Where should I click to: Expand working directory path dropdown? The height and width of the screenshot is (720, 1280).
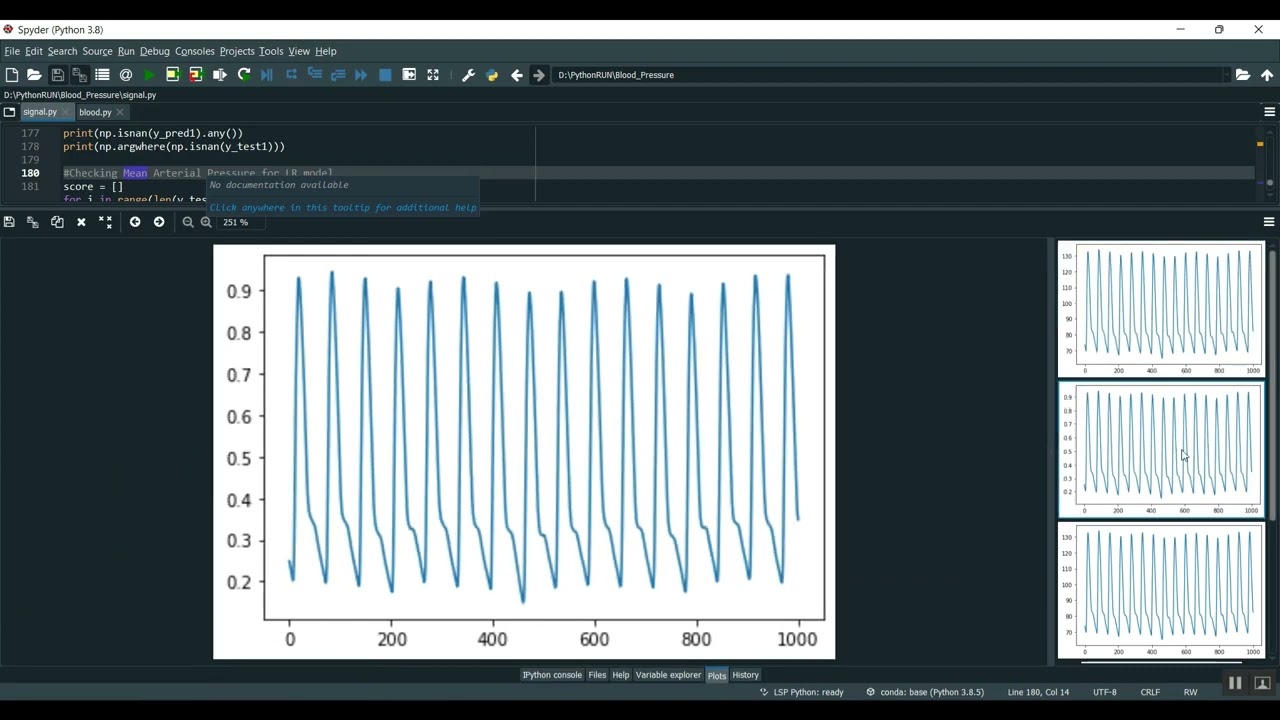pyautogui.click(x=1226, y=75)
